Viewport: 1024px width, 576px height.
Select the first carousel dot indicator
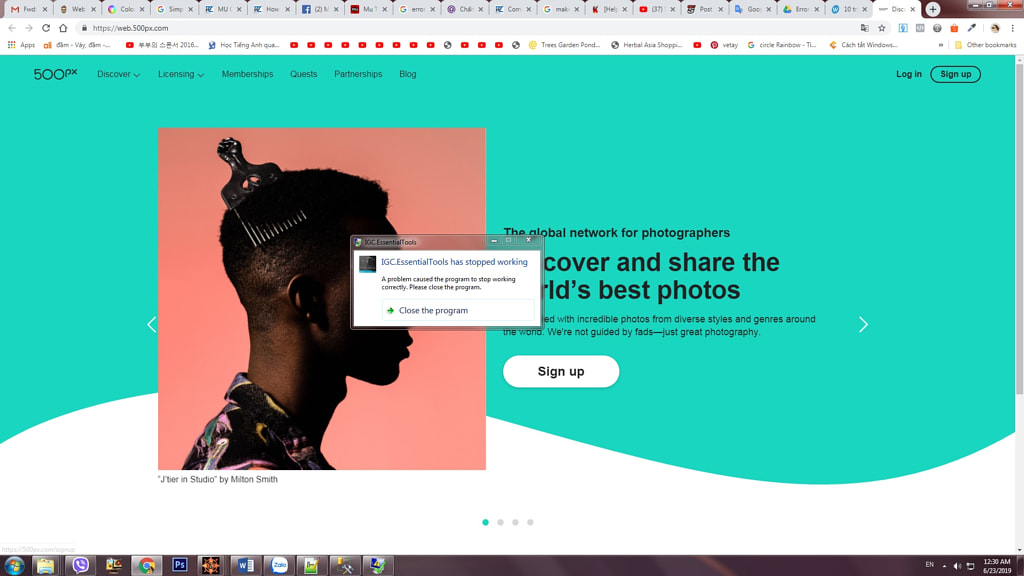[x=486, y=522]
